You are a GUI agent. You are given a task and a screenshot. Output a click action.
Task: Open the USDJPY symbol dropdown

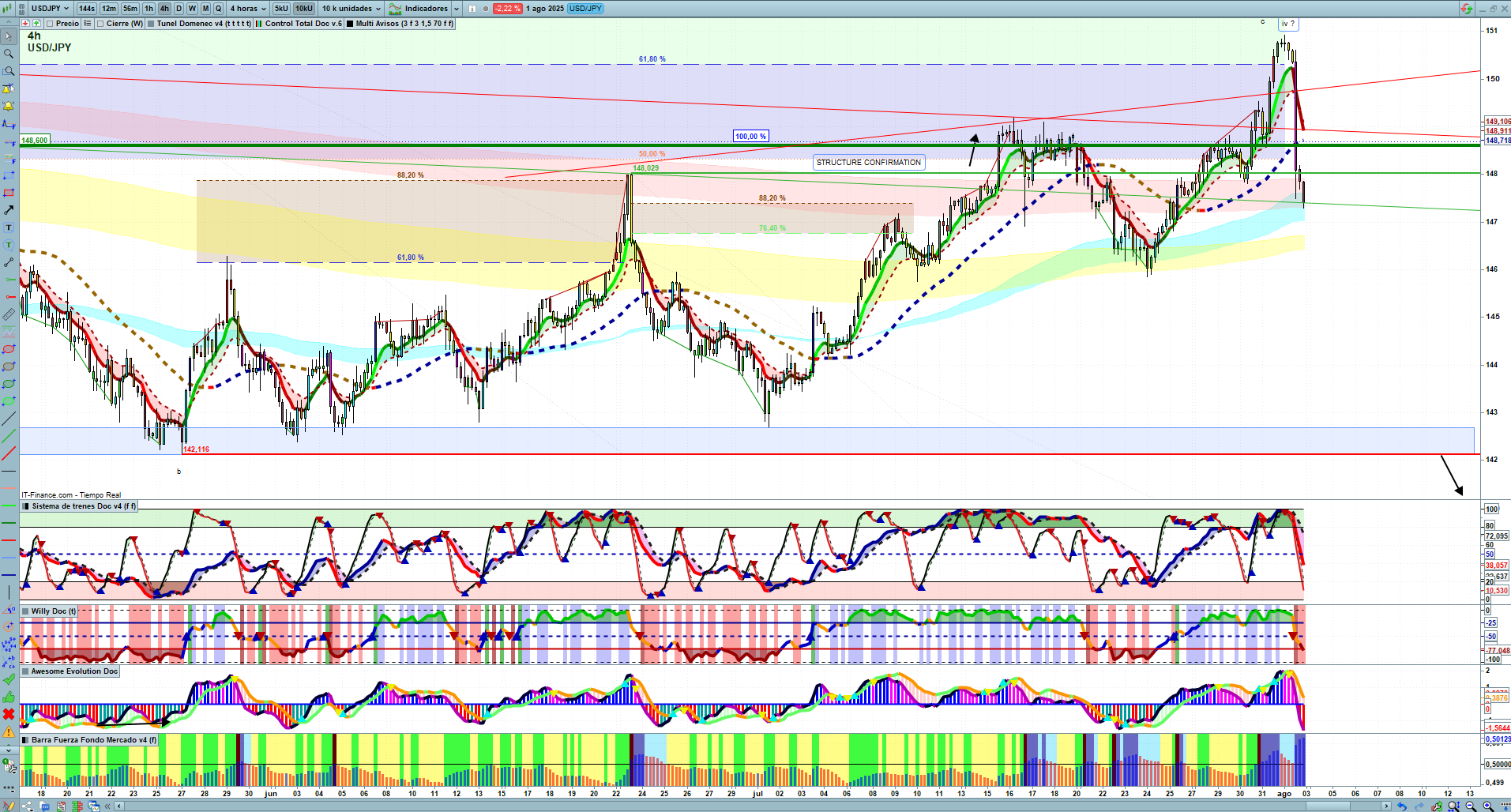click(50, 9)
